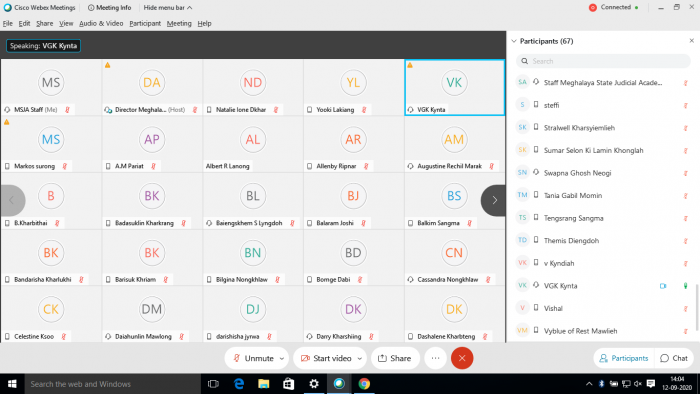Open Task View on the taskbar

(213, 384)
